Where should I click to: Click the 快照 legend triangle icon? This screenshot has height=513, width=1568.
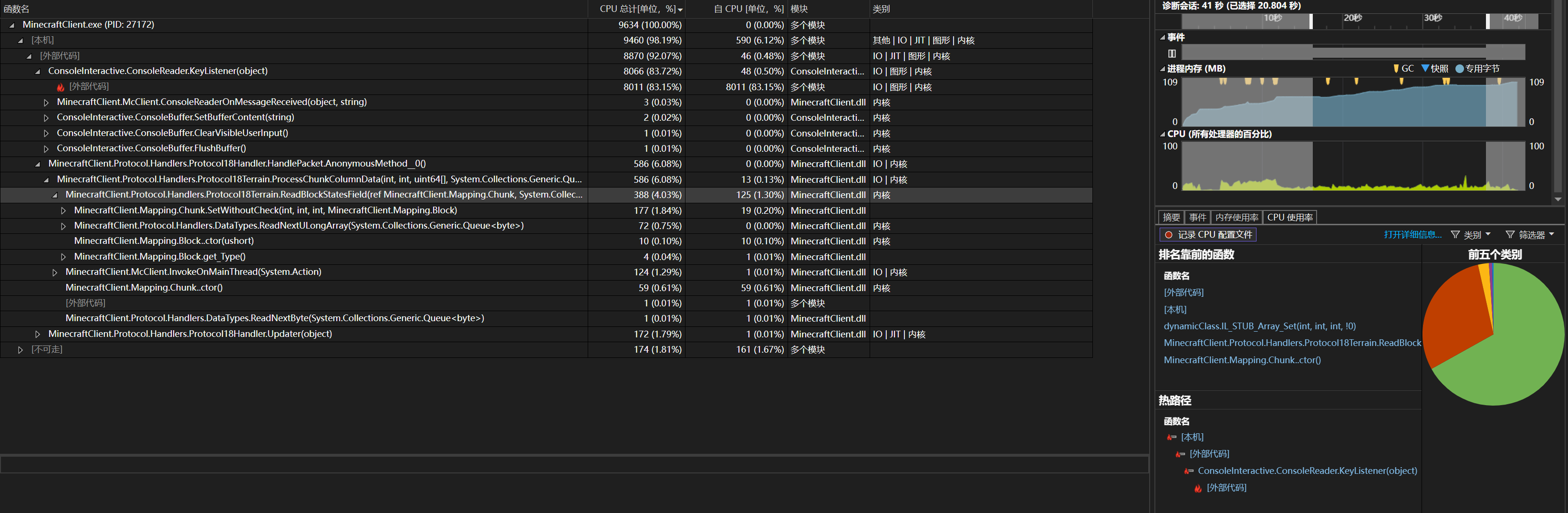click(x=1425, y=69)
